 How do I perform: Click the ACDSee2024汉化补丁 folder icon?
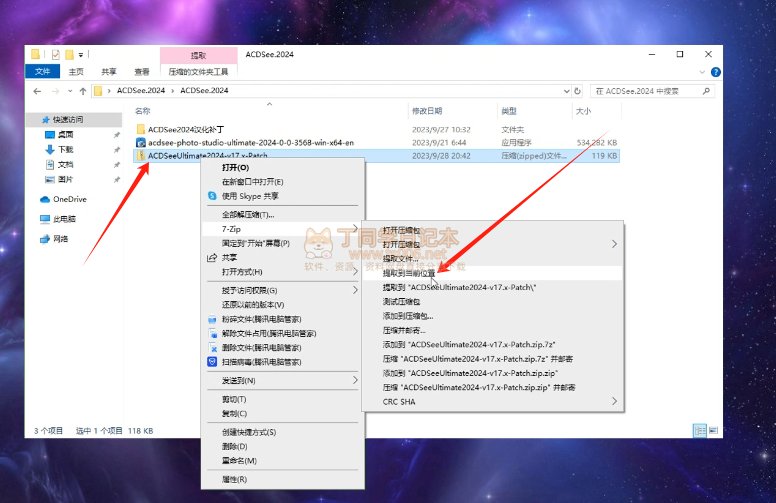tap(141, 129)
